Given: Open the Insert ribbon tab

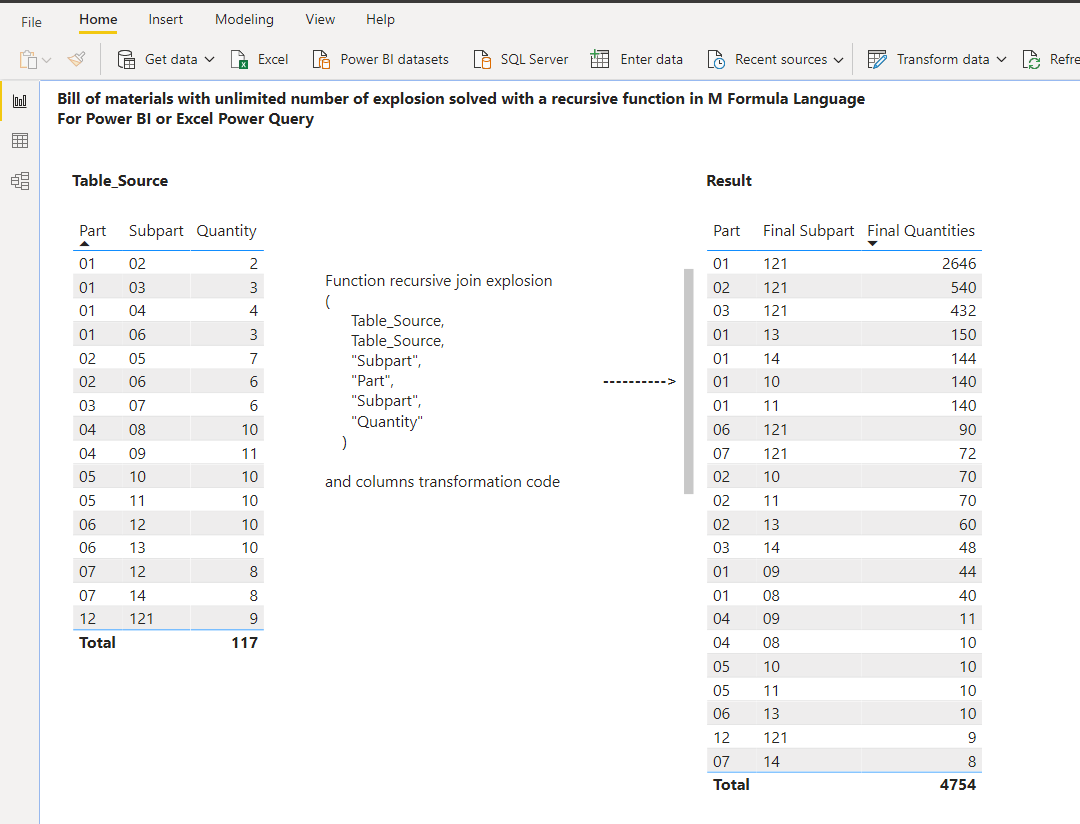Looking at the screenshot, I should pyautogui.click(x=166, y=20).
